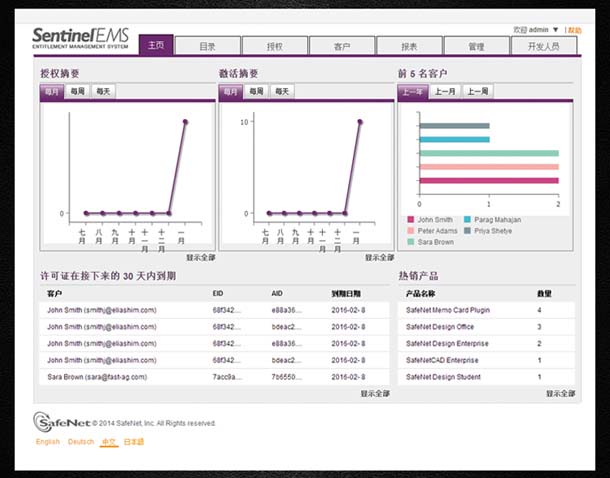
Task: Select 每周 in 授权摘要 panel
Action: pyautogui.click(x=77, y=91)
